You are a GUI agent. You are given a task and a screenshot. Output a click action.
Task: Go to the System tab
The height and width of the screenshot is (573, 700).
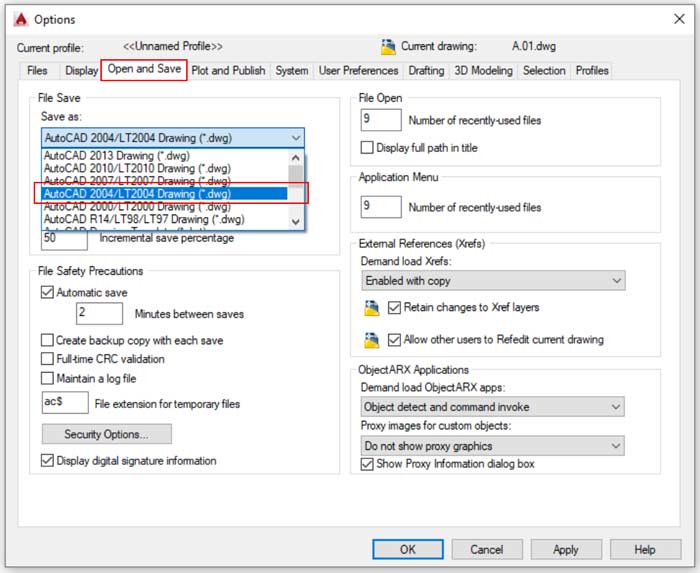coord(292,71)
